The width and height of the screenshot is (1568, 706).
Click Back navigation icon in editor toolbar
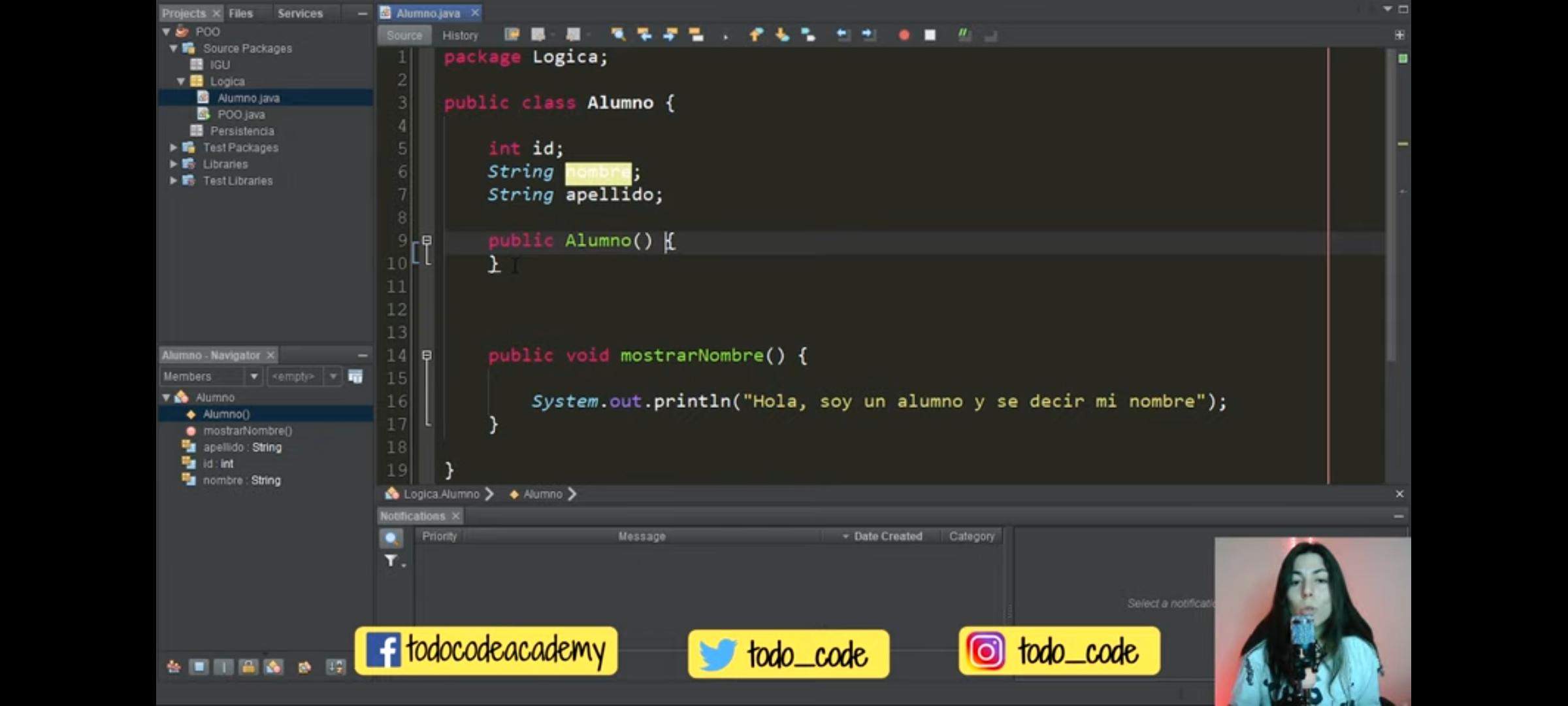[x=537, y=35]
